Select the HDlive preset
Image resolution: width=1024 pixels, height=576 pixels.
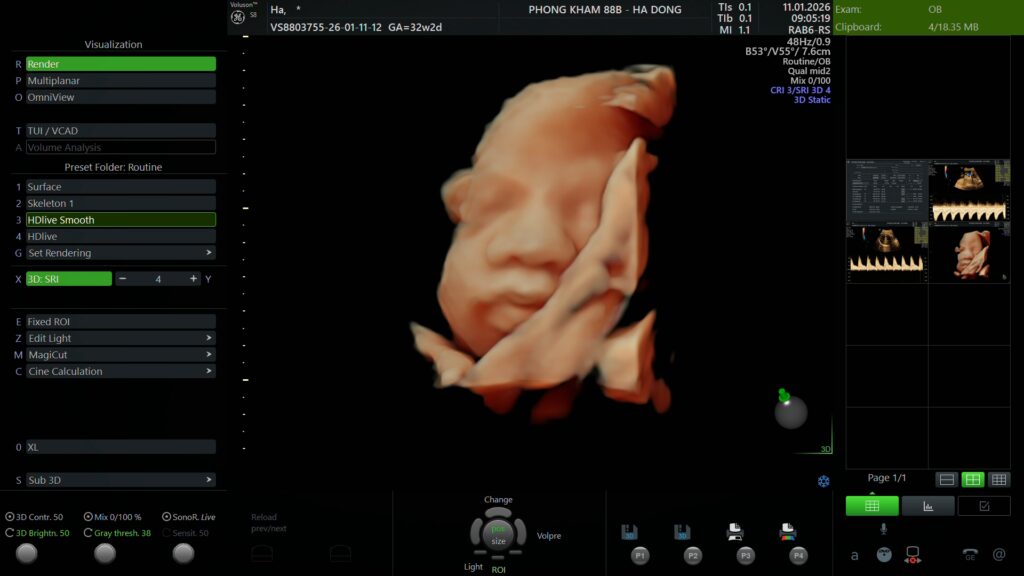click(120, 237)
